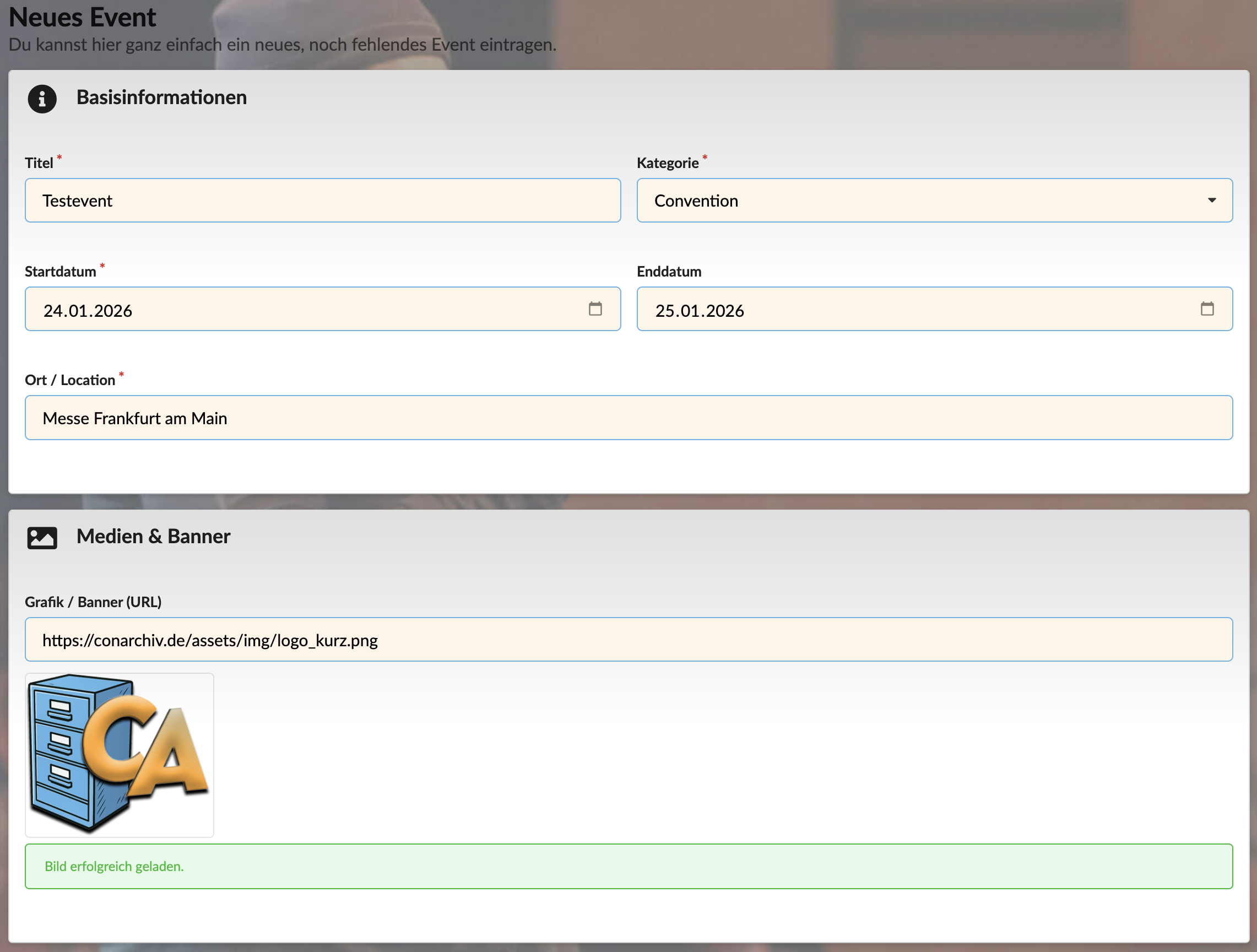The image size is (1257, 952).
Task: Click the Titel field containing Testevent
Action: [x=322, y=200]
